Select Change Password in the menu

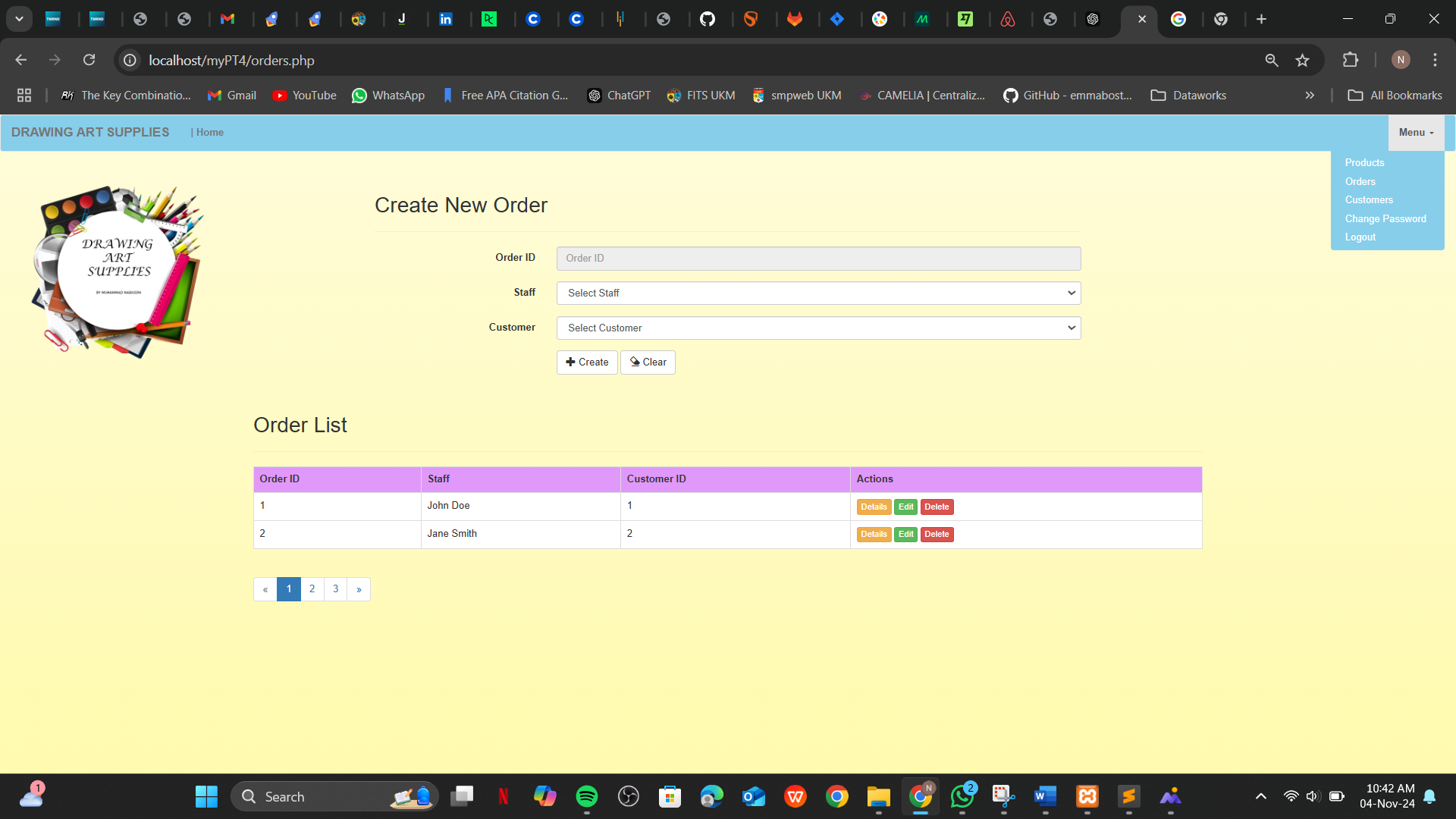(x=1385, y=218)
